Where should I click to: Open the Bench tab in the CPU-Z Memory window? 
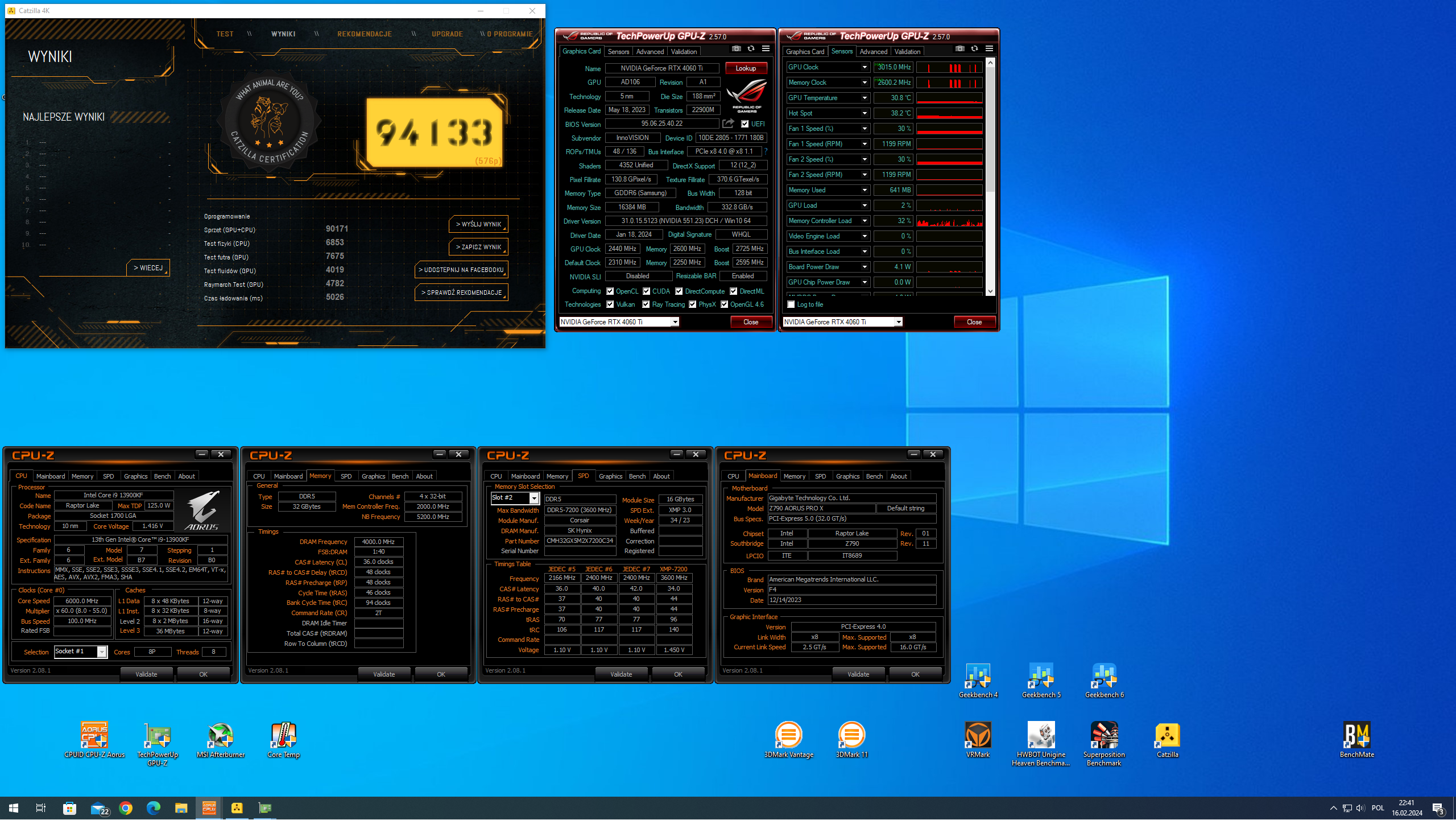(400, 476)
